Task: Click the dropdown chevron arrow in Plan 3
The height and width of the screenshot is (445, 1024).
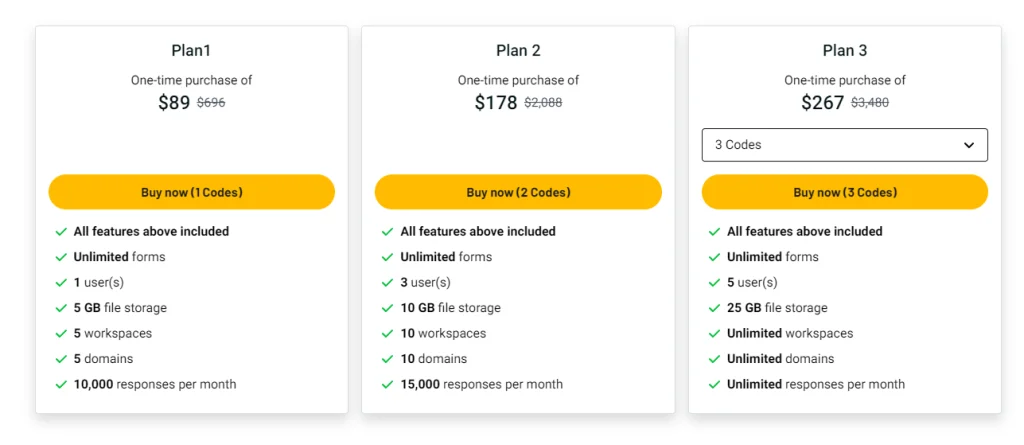Action: (x=968, y=145)
